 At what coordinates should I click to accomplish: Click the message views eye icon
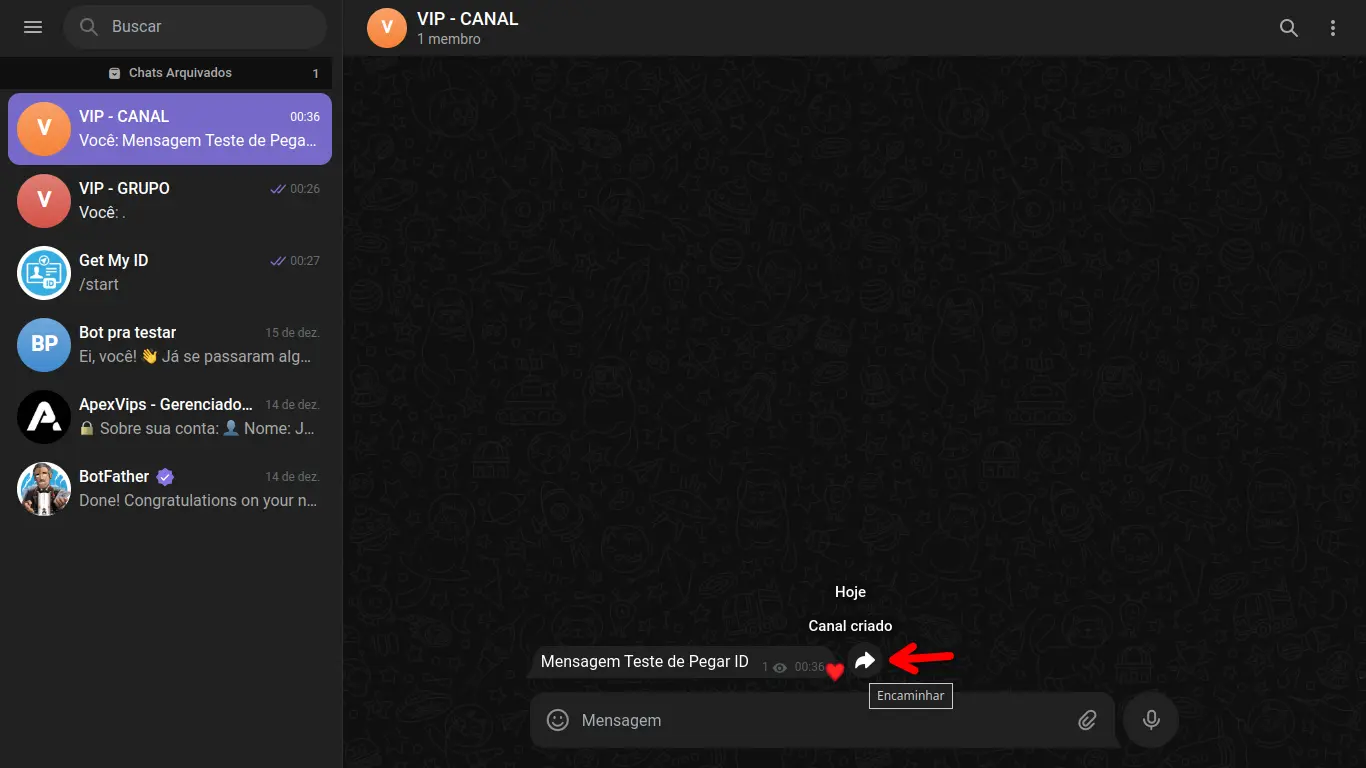click(x=780, y=668)
